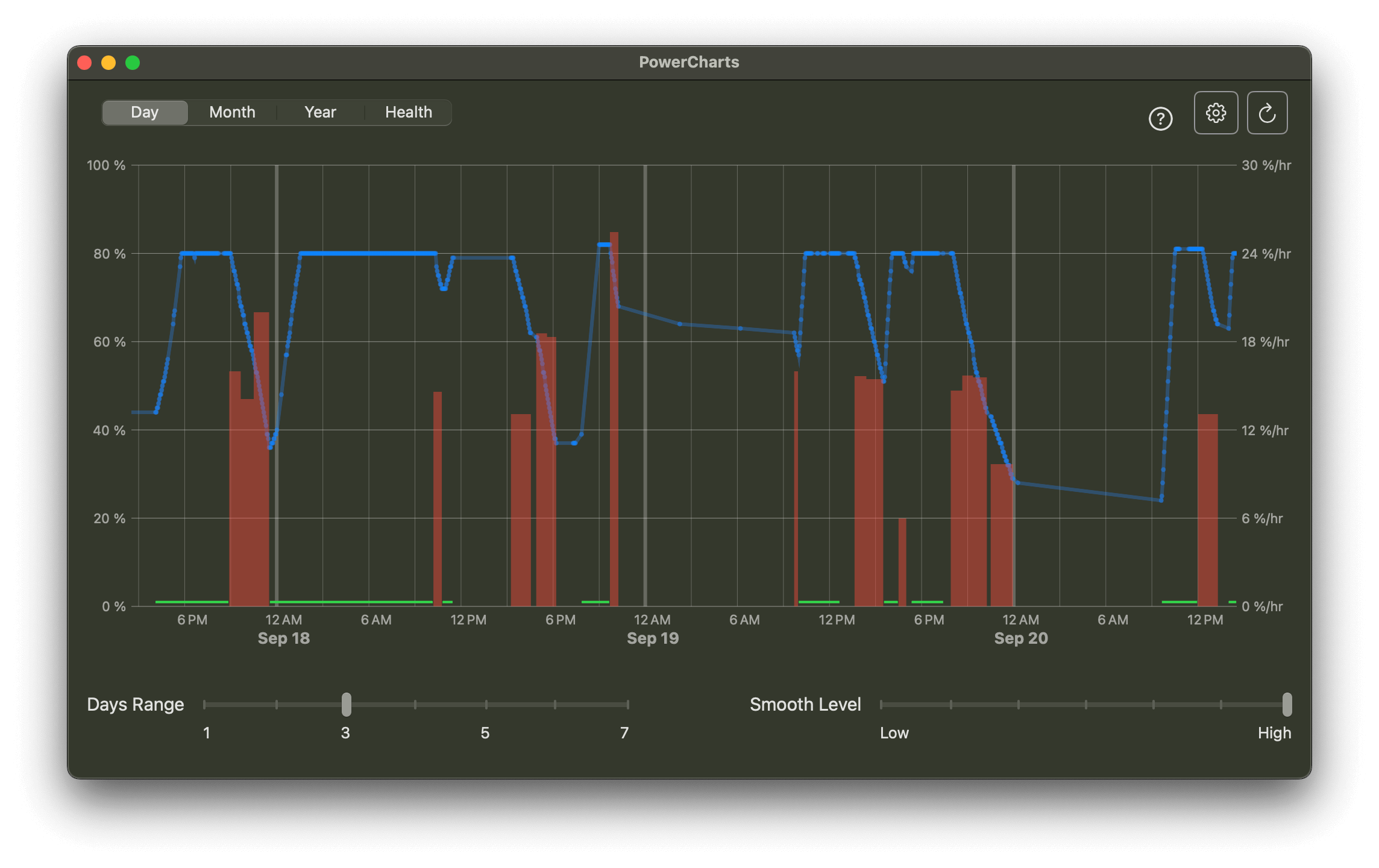Click the tallest red charging bar near Sep 19

click(614, 422)
